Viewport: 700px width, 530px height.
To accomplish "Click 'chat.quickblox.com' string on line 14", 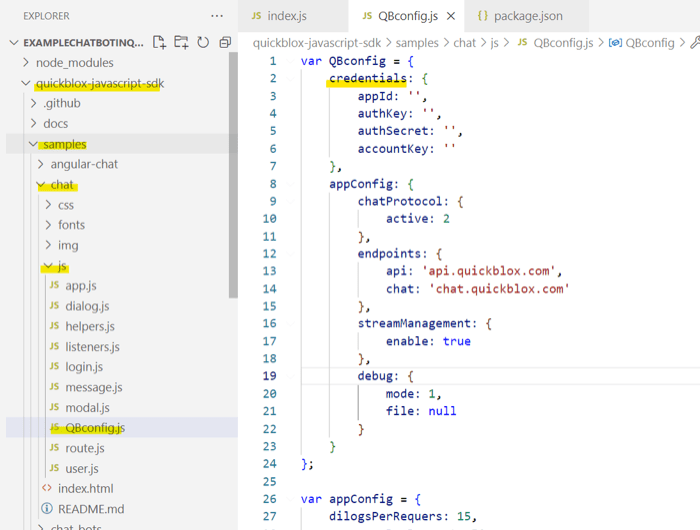I will point(499,289).
